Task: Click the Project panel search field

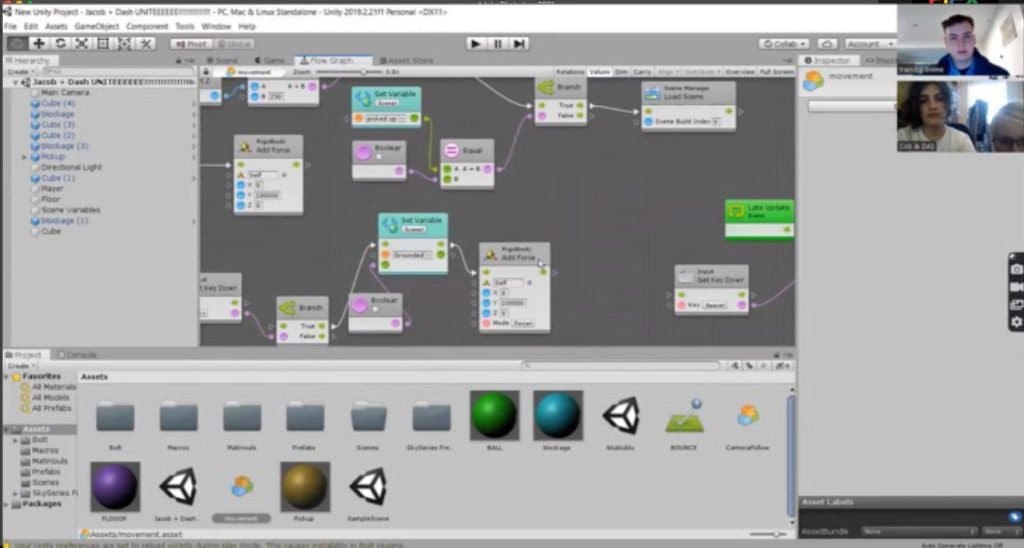Action: tap(620, 366)
